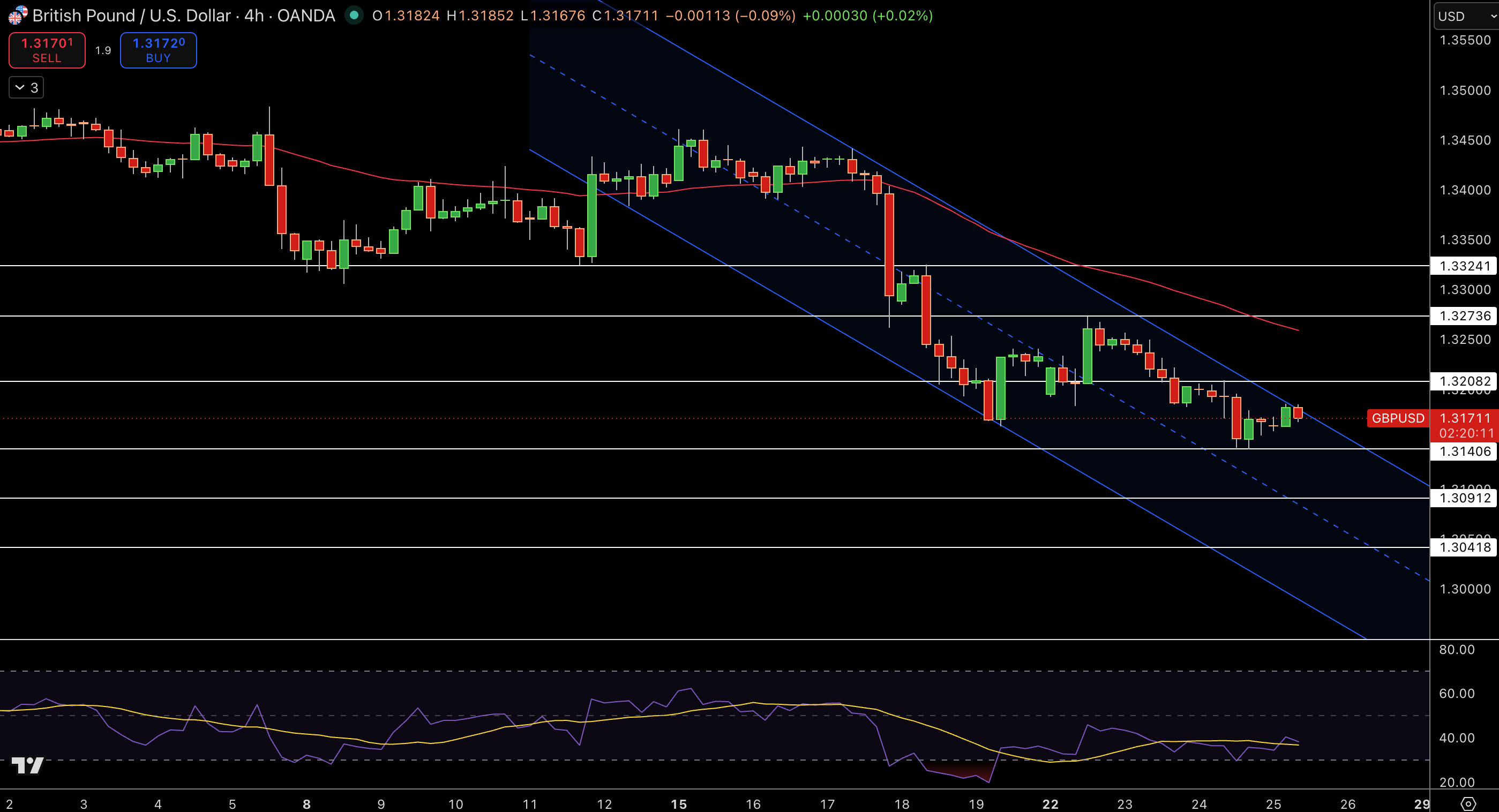Click the red SELL 1.31701 button
Viewport: 1499px width, 812px height.
47,50
